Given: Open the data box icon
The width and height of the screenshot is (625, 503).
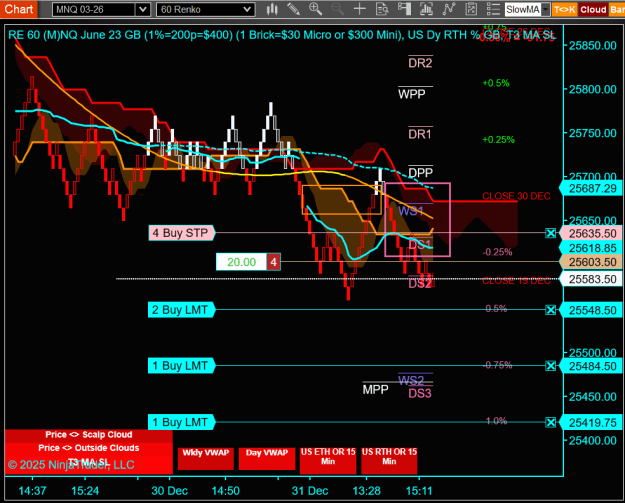Looking at the screenshot, I should pyautogui.click(x=382, y=9).
